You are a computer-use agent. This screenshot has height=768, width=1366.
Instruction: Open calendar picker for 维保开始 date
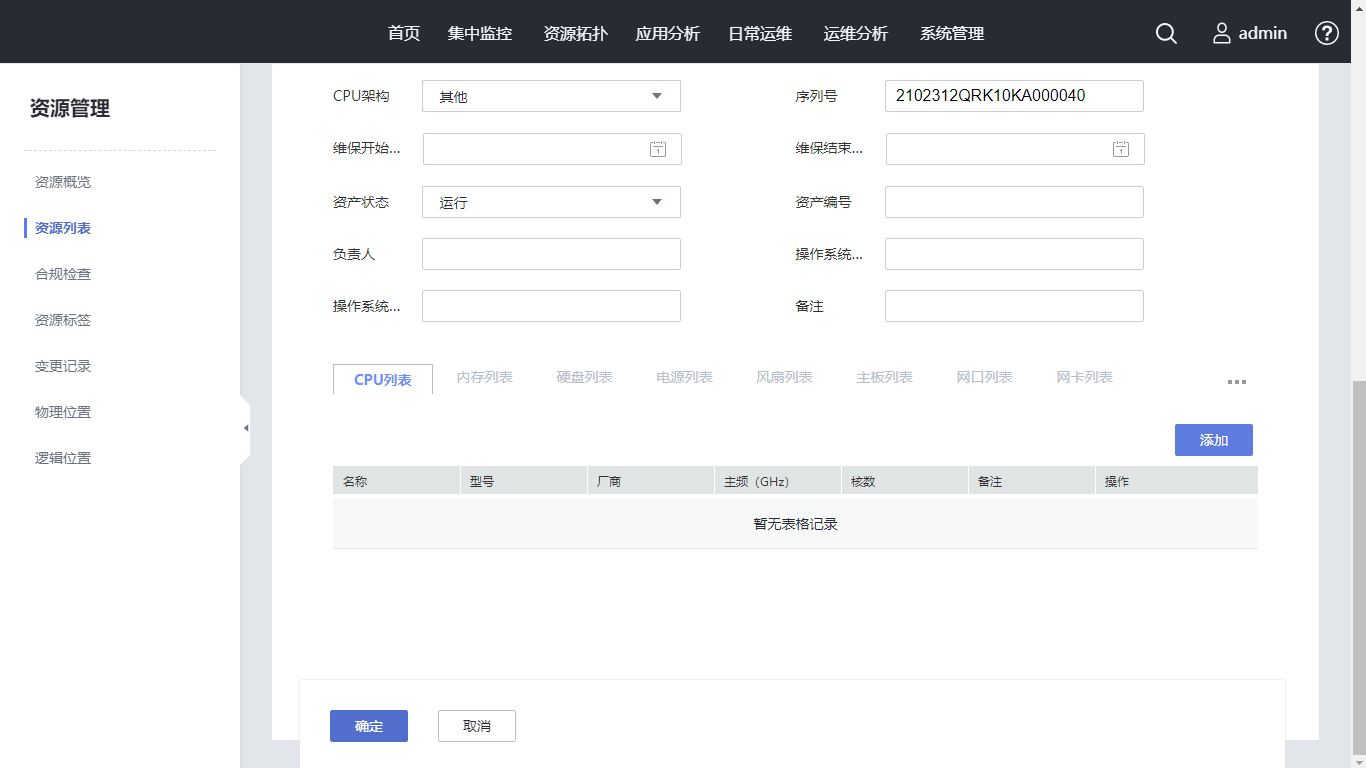(x=657, y=149)
